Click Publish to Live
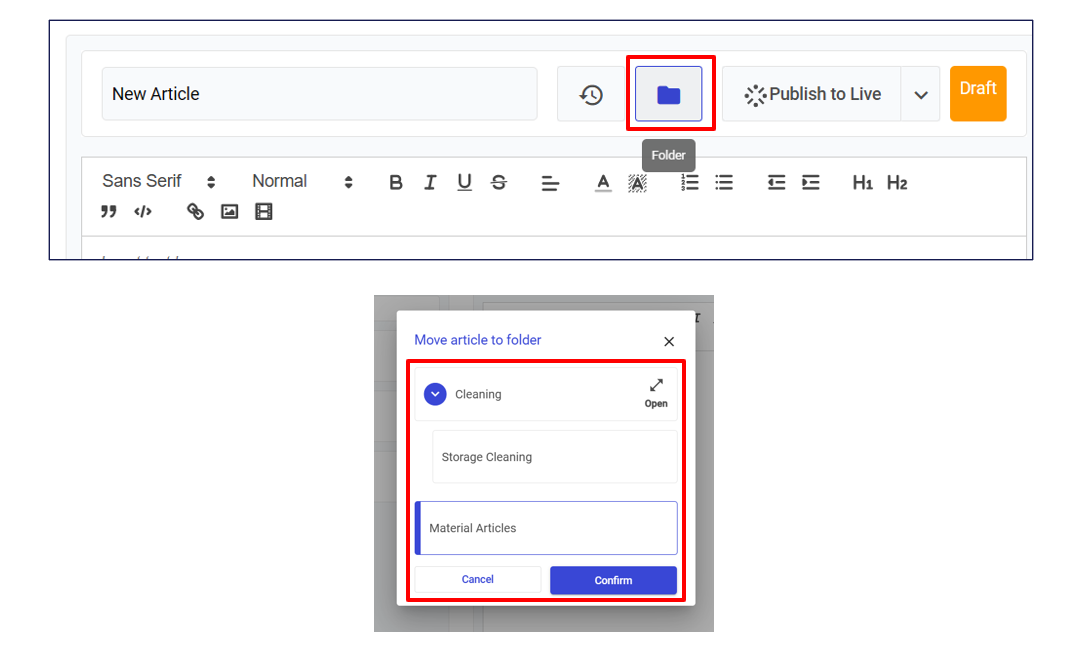The width and height of the screenshot is (1072, 670). (812, 95)
